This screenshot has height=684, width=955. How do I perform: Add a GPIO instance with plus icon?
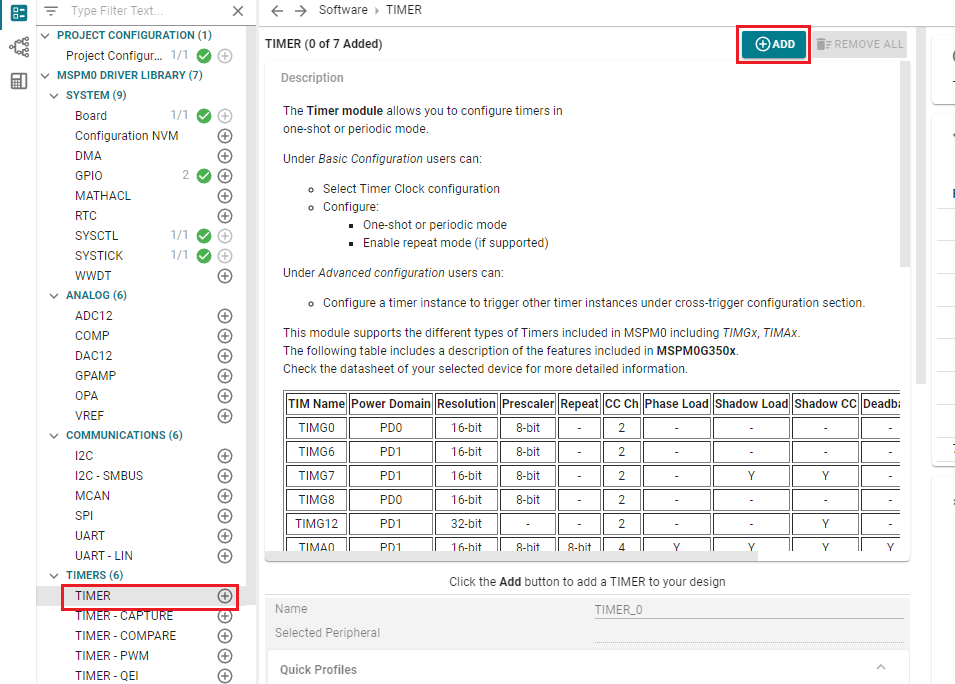(225, 176)
